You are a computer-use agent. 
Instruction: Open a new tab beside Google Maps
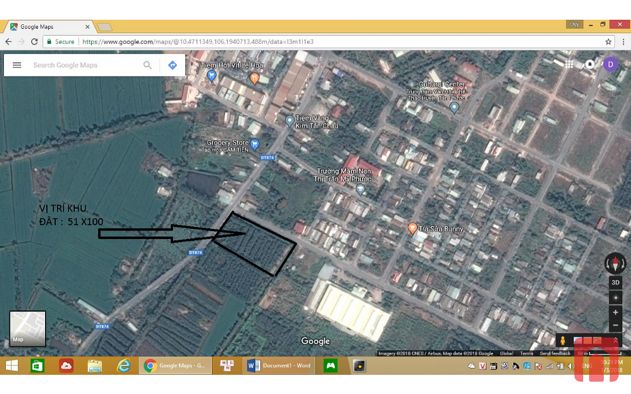(x=105, y=27)
